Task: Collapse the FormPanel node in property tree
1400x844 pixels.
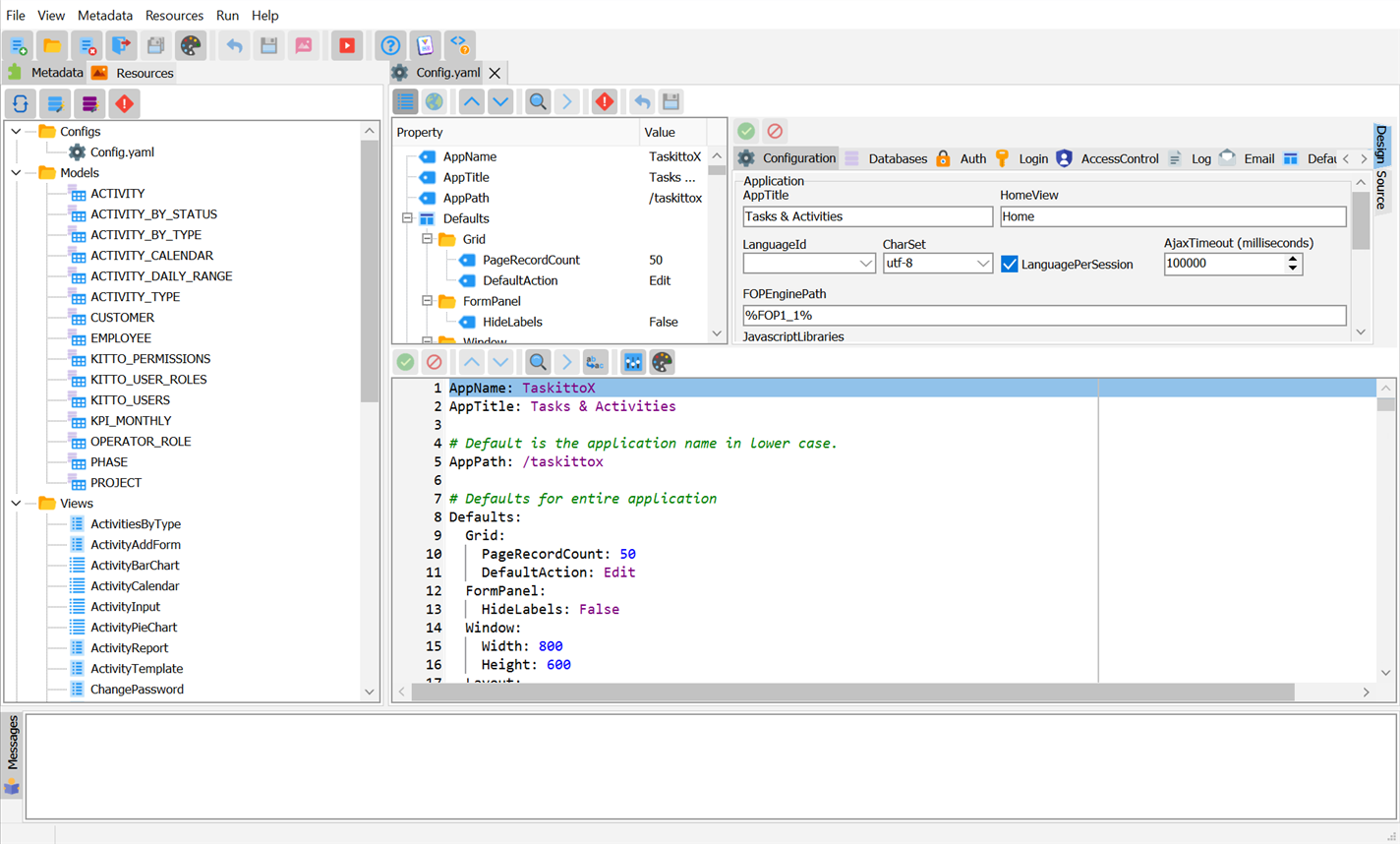Action: pyautogui.click(x=427, y=301)
